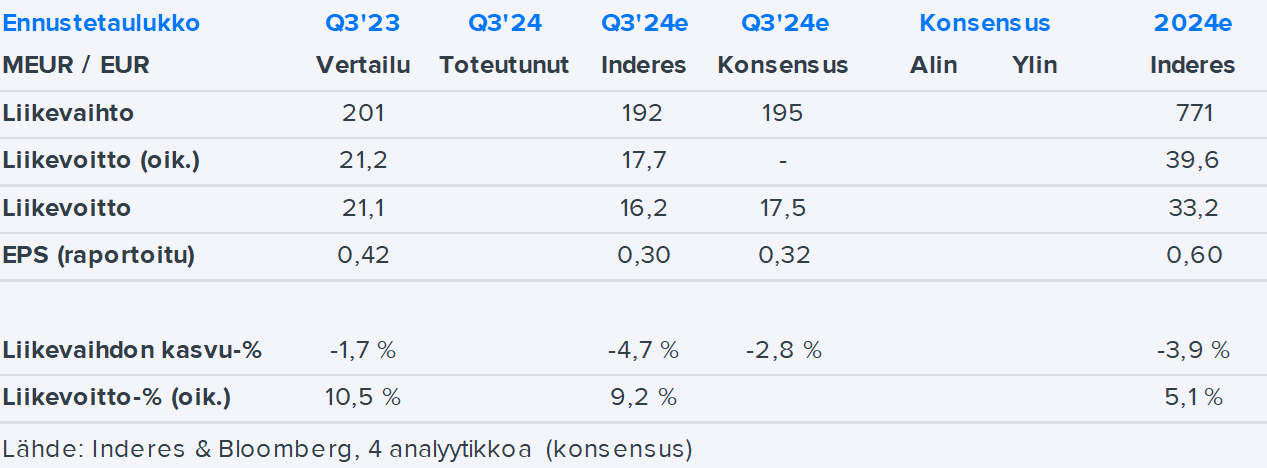Image resolution: width=1267 pixels, height=468 pixels.
Task: Click the Liikevaihdon kasvu-% row label
Action: 132,350
